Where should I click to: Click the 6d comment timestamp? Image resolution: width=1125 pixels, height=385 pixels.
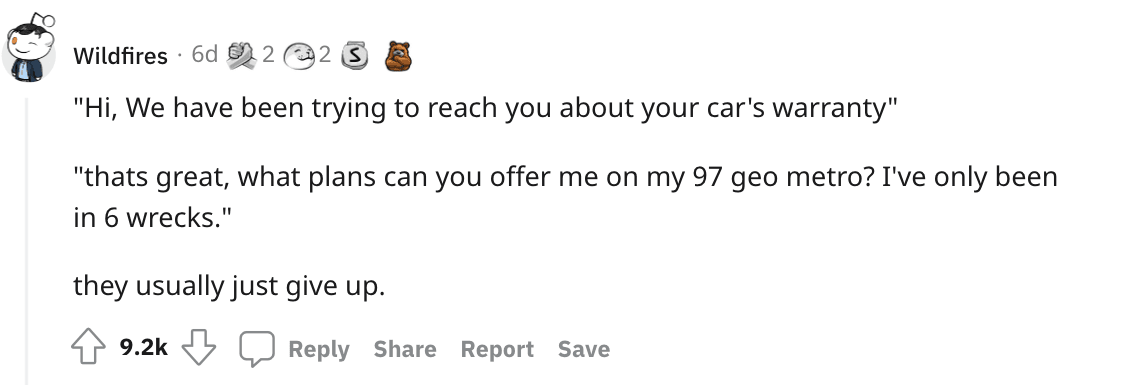tap(204, 54)
